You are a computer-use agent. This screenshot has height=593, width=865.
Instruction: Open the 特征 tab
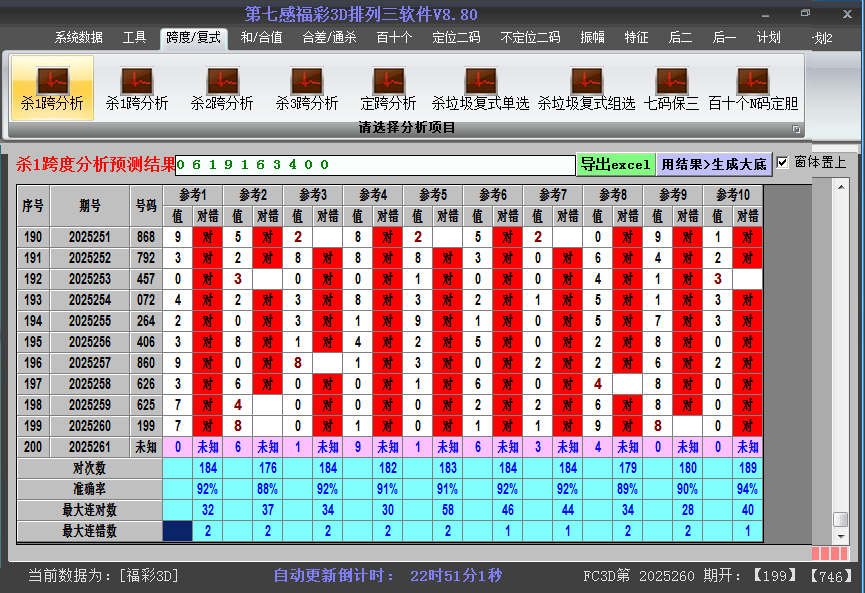pyautogui.click(x=636, y=38)
